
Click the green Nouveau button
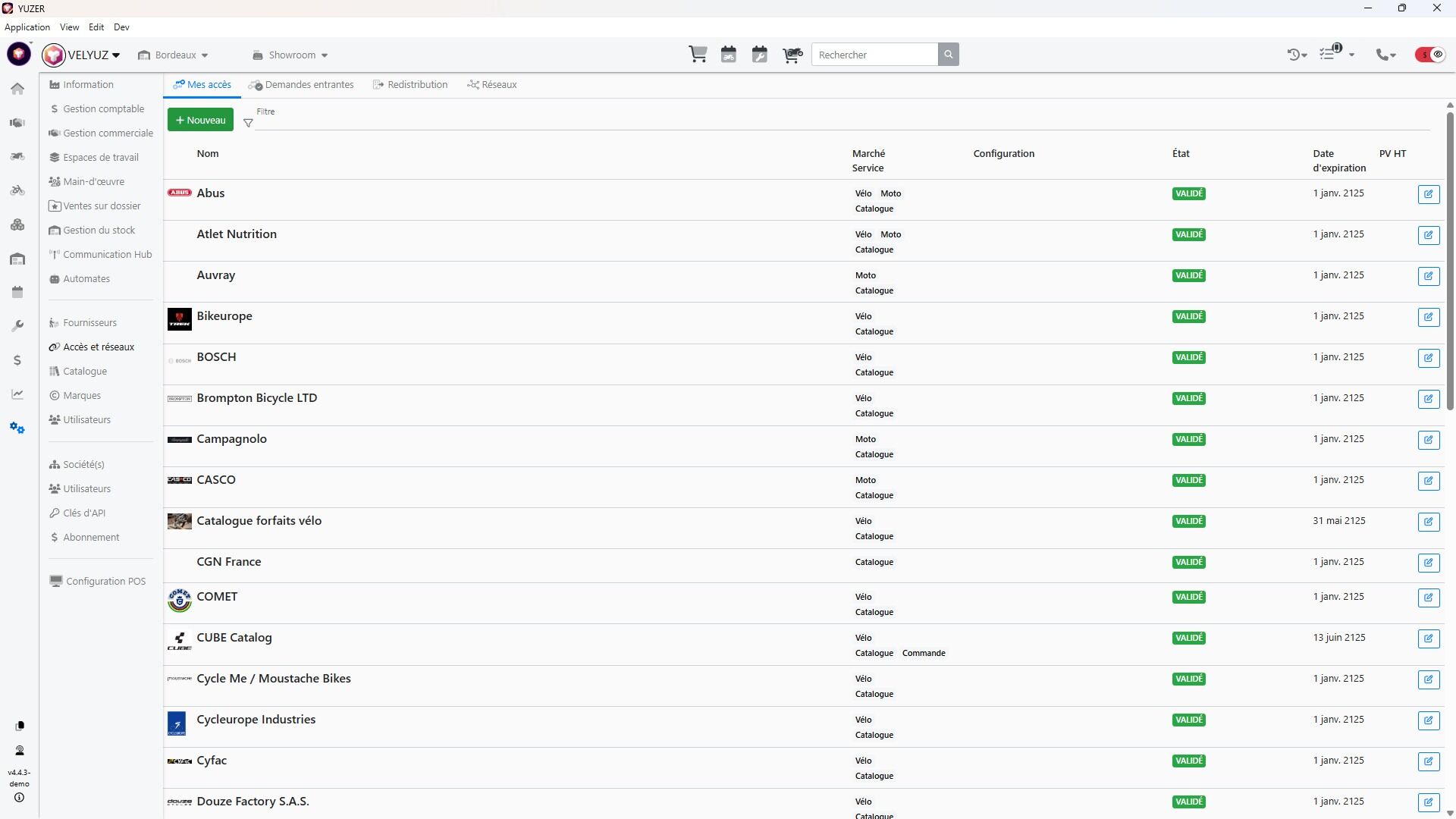click(200, 120)
